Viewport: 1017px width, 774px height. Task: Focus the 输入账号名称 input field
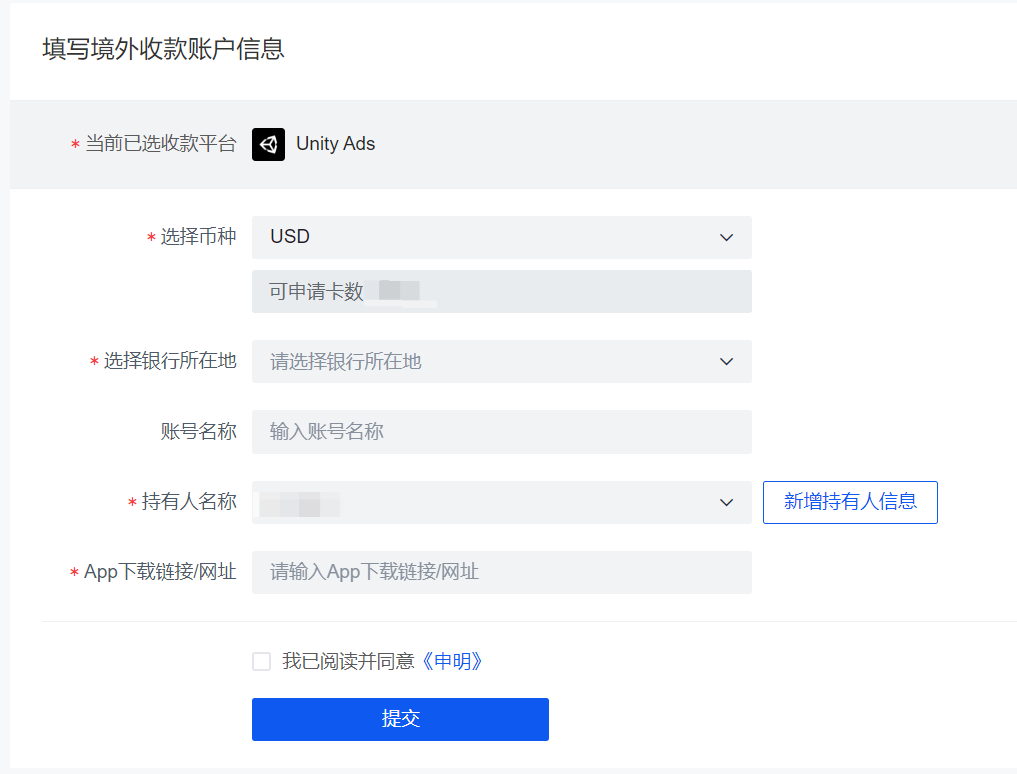(501, 431)
